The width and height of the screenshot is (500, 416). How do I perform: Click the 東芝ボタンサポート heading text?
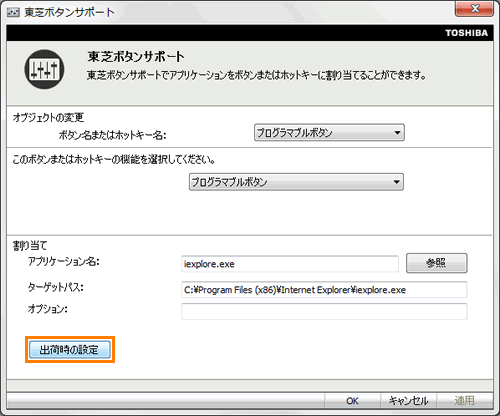tap(136, 57)
